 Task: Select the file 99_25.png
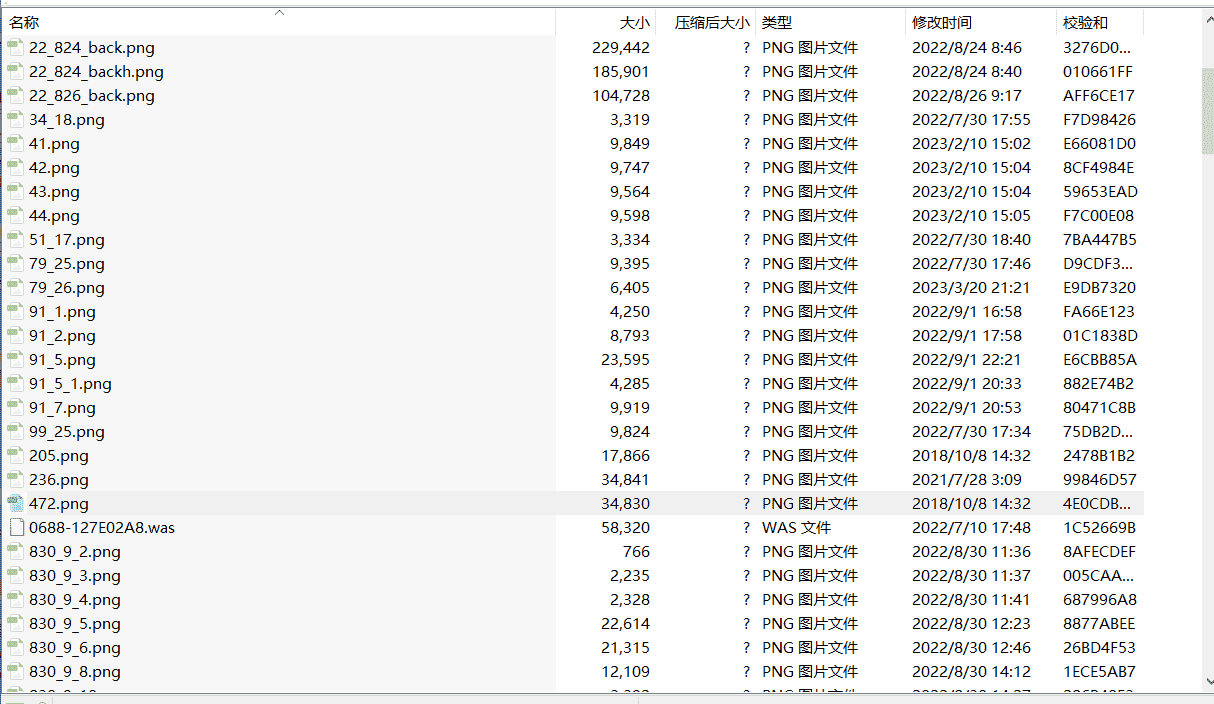(67, 431)
